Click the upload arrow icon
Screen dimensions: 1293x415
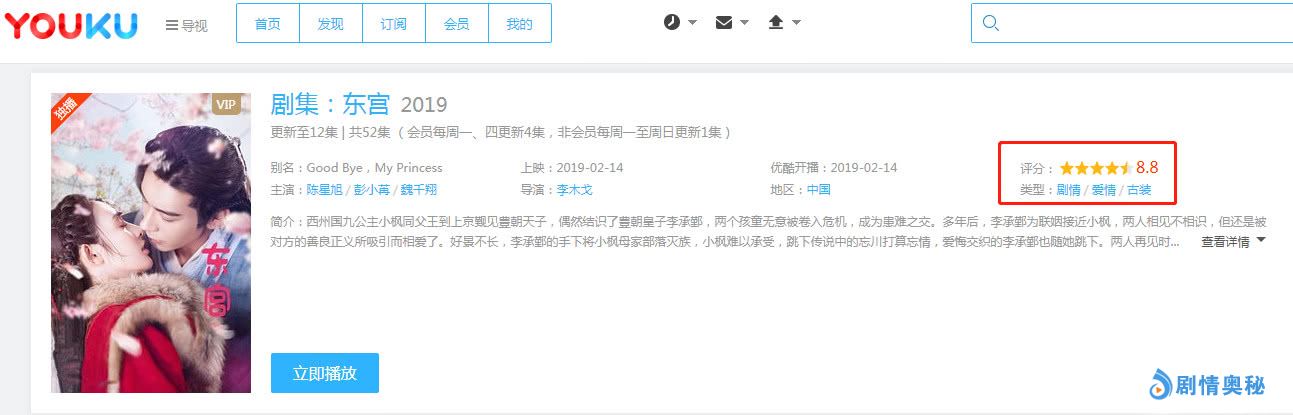click(x=775, y=22)
